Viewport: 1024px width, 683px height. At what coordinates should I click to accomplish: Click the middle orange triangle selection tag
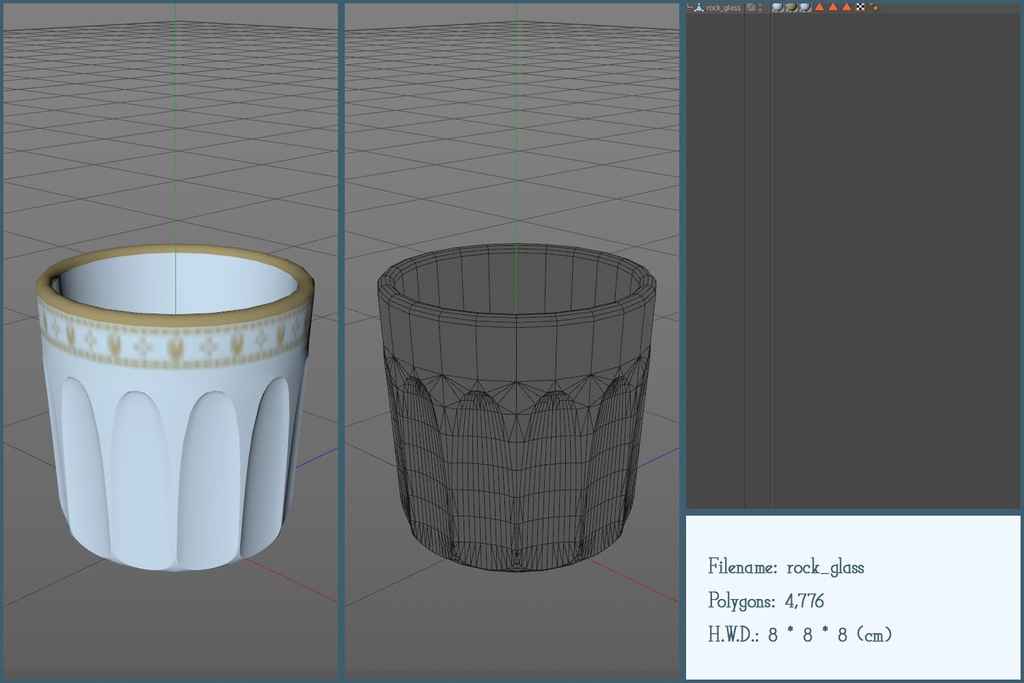tap(833, 7)
